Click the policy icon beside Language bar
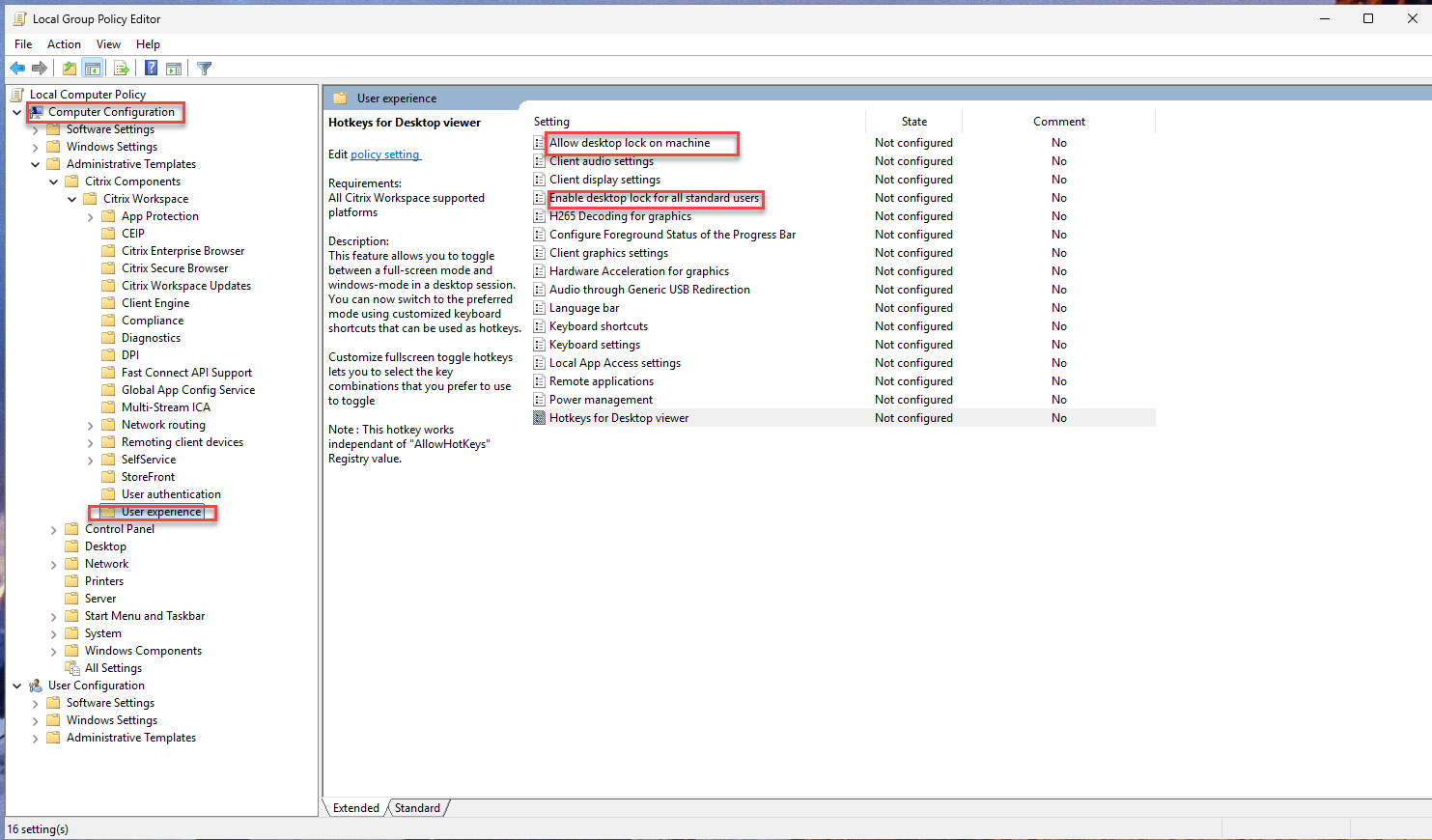The height and width of the screenshot is (840, 1432). [540, 308]
